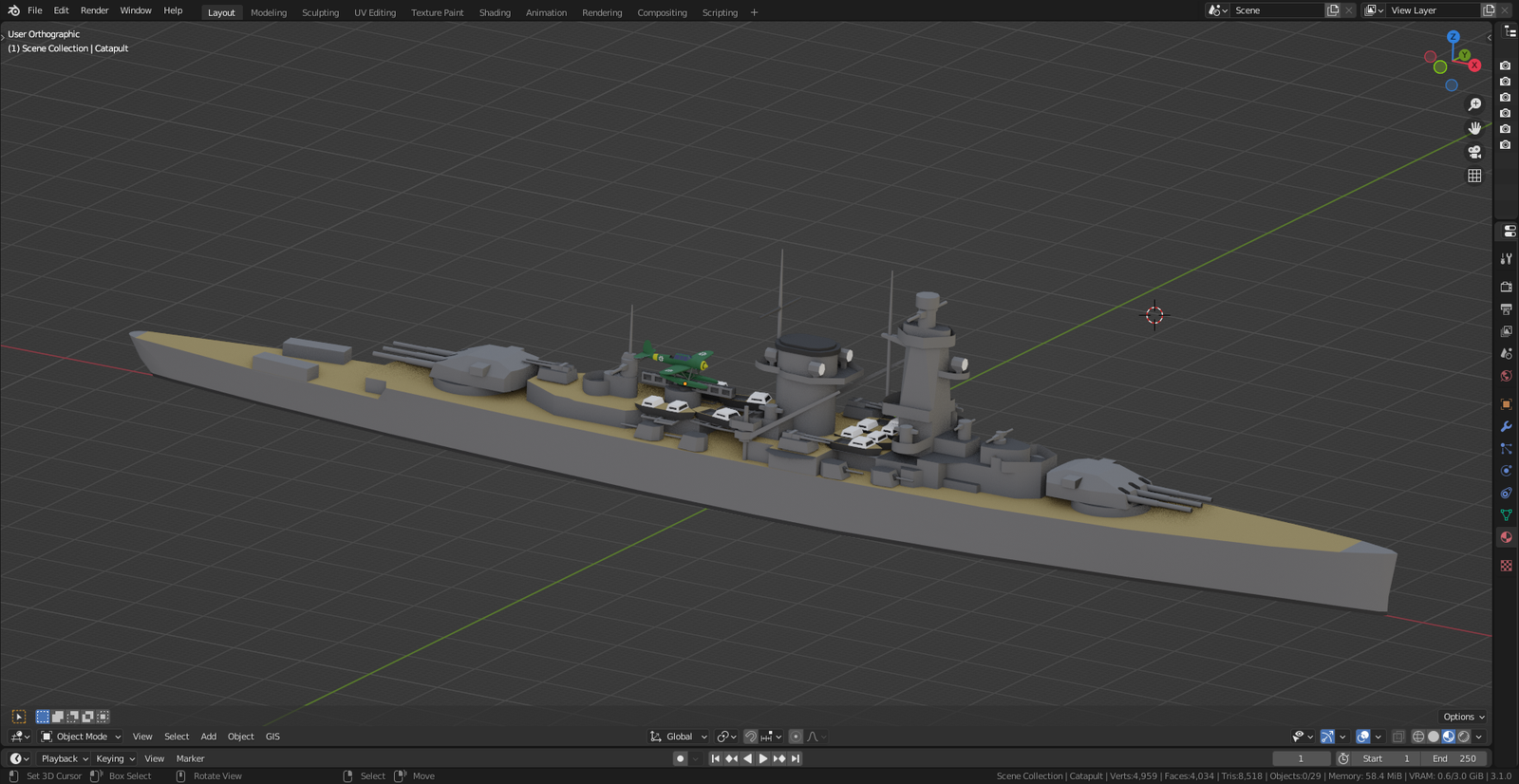Switch to the Modeling workspace tab
The height and width of the screenshot is (784, 1519).
(x=269, y=12)
